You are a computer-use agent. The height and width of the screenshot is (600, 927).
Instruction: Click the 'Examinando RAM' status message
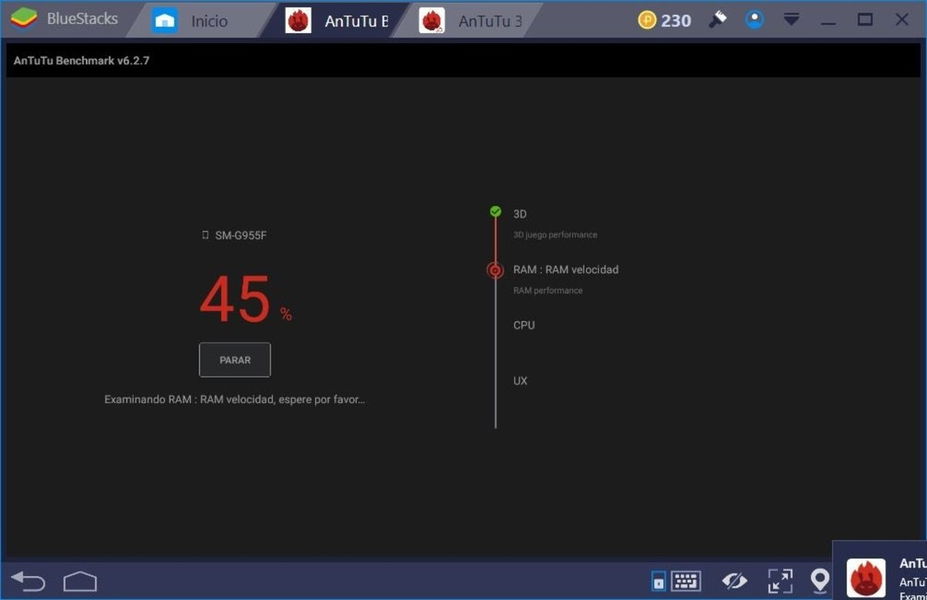coord(235,400)
